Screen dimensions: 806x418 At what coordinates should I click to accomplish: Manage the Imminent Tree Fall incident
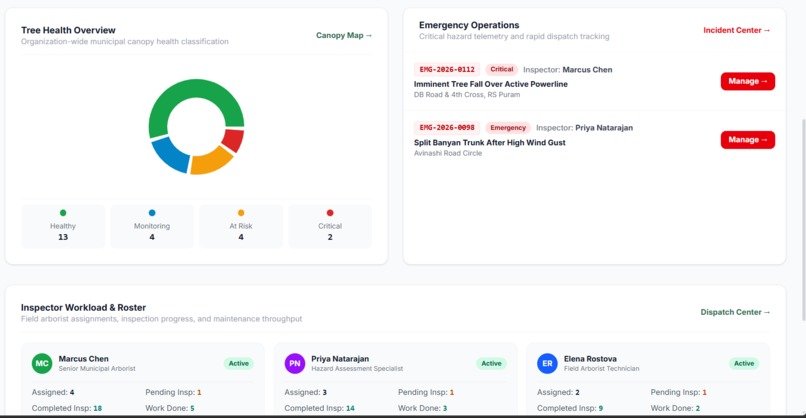click(747, 81)
